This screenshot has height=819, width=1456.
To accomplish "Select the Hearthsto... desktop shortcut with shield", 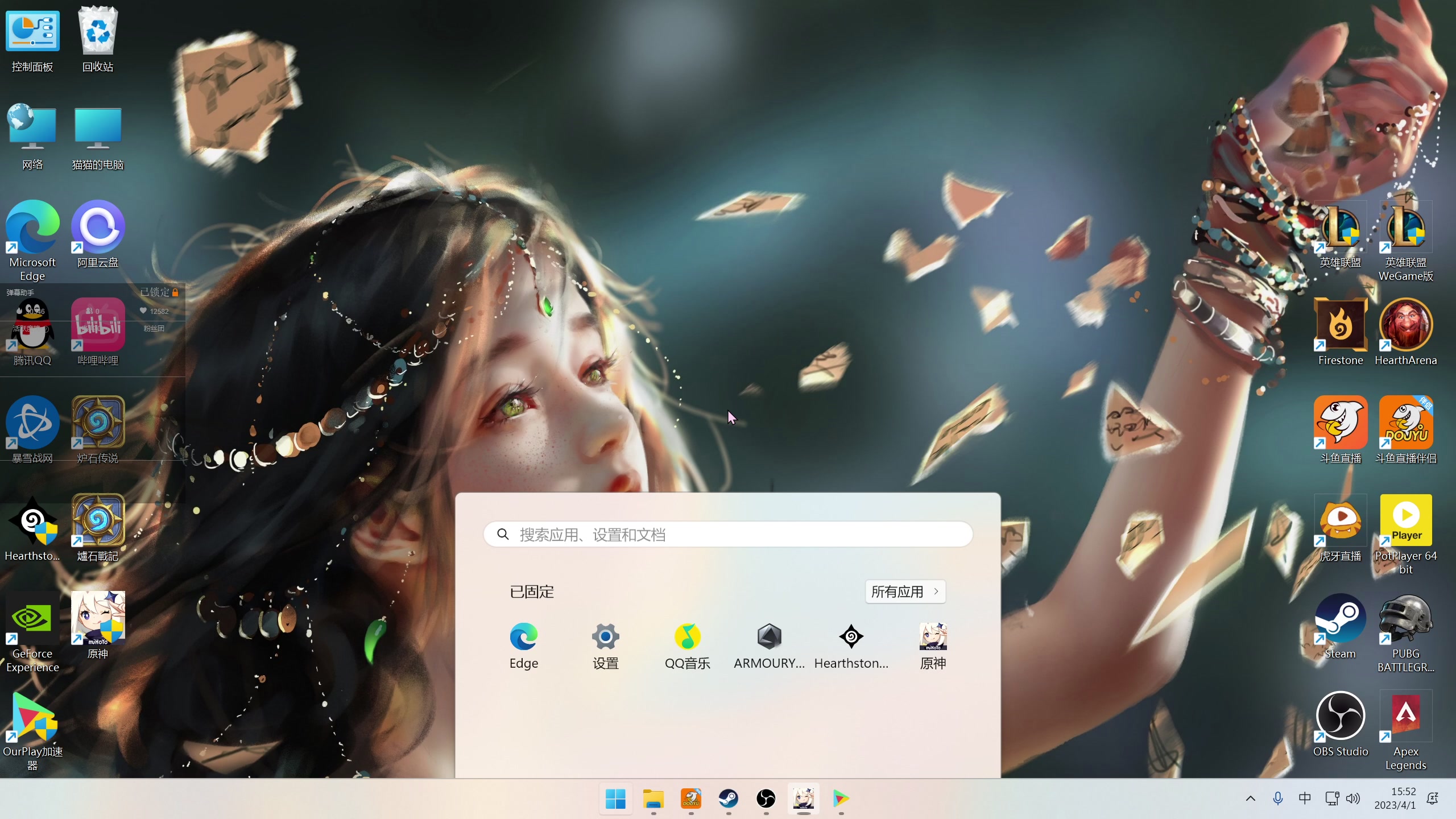I will [x=32, y=528].
